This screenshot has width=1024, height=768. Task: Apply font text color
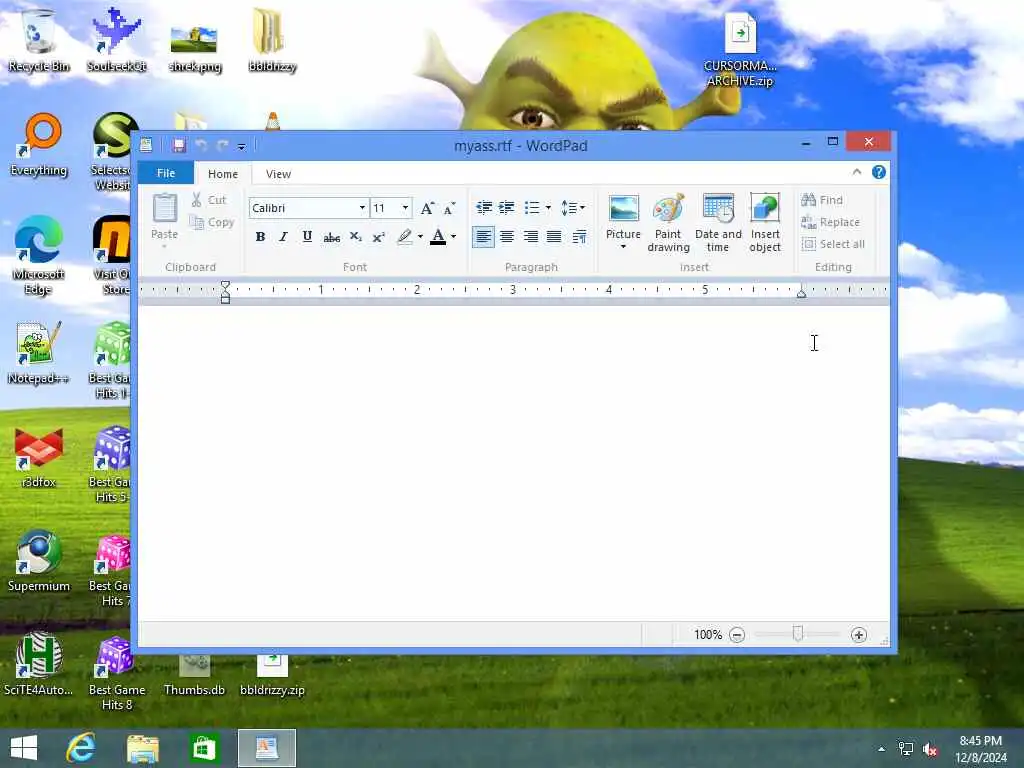[438, 237]
